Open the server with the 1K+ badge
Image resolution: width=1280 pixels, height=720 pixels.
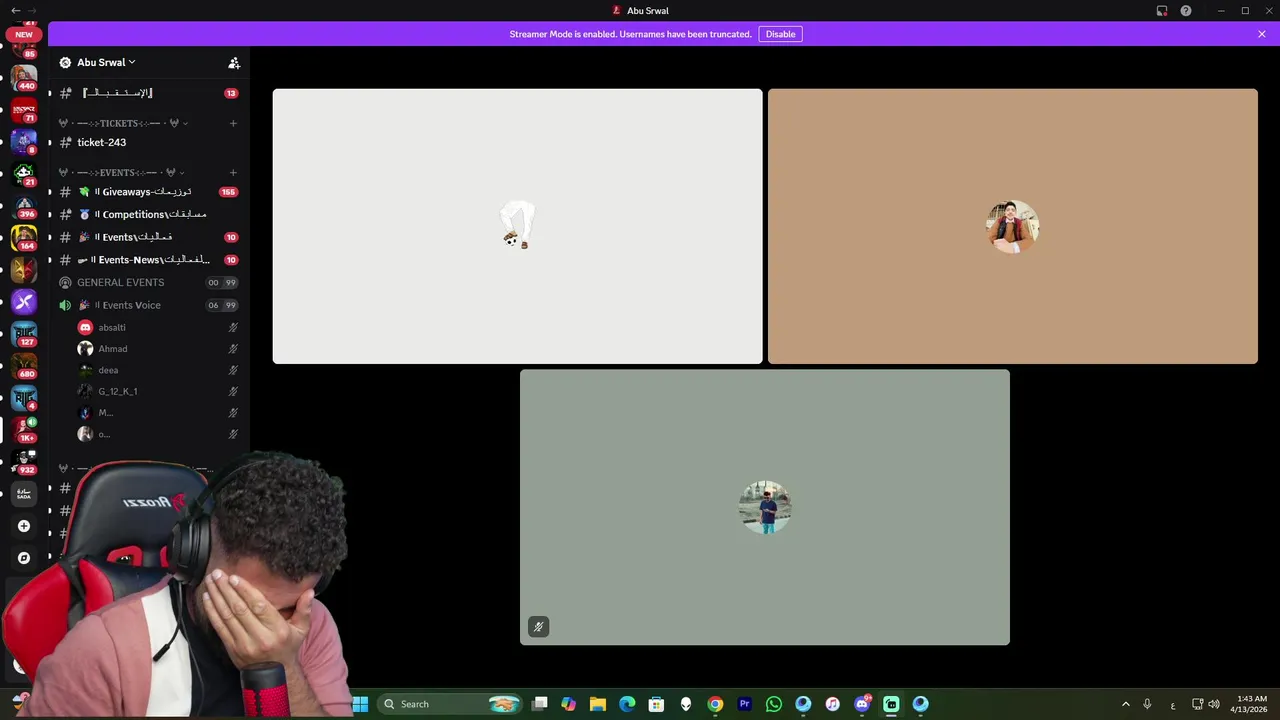tap(24, 429)
